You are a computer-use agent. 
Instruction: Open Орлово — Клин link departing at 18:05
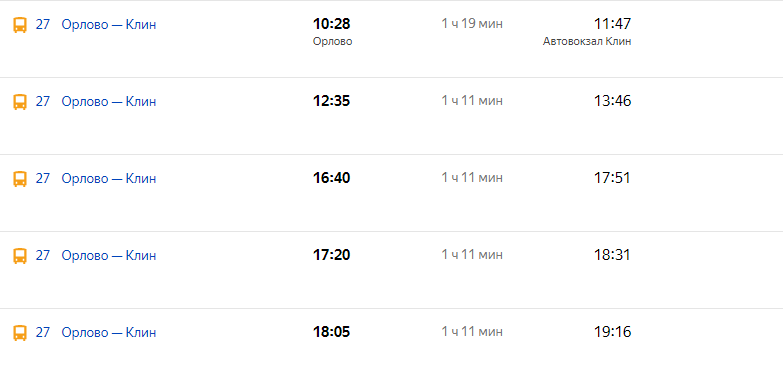tap(109, 332)
